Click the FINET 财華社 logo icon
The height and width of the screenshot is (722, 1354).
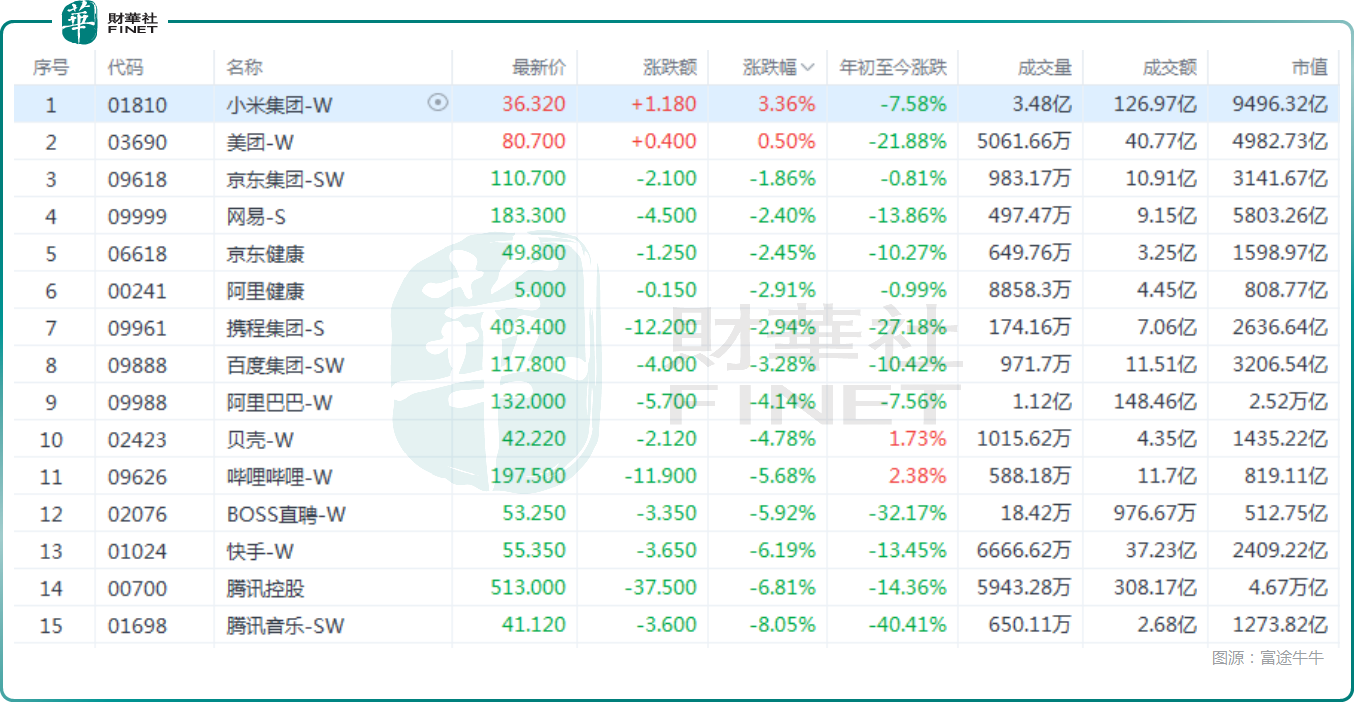tap(80, 22)
